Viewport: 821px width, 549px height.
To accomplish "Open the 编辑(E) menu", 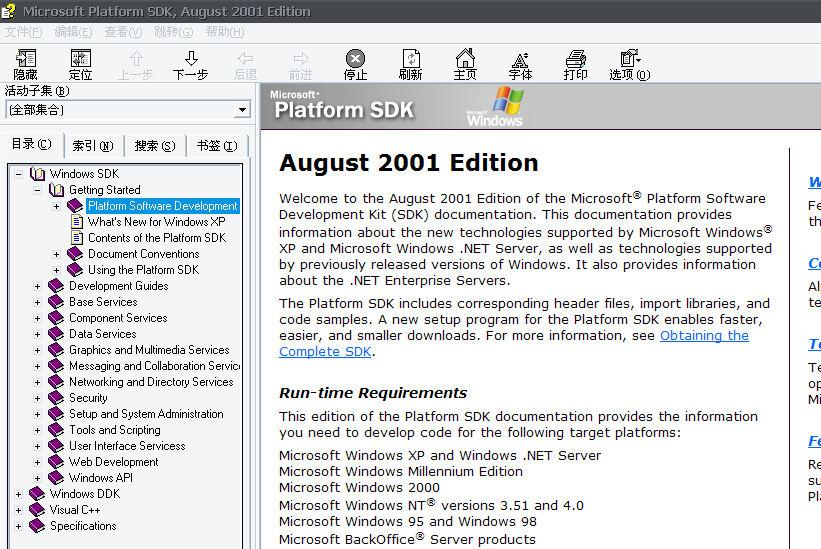I will (73, 32).
